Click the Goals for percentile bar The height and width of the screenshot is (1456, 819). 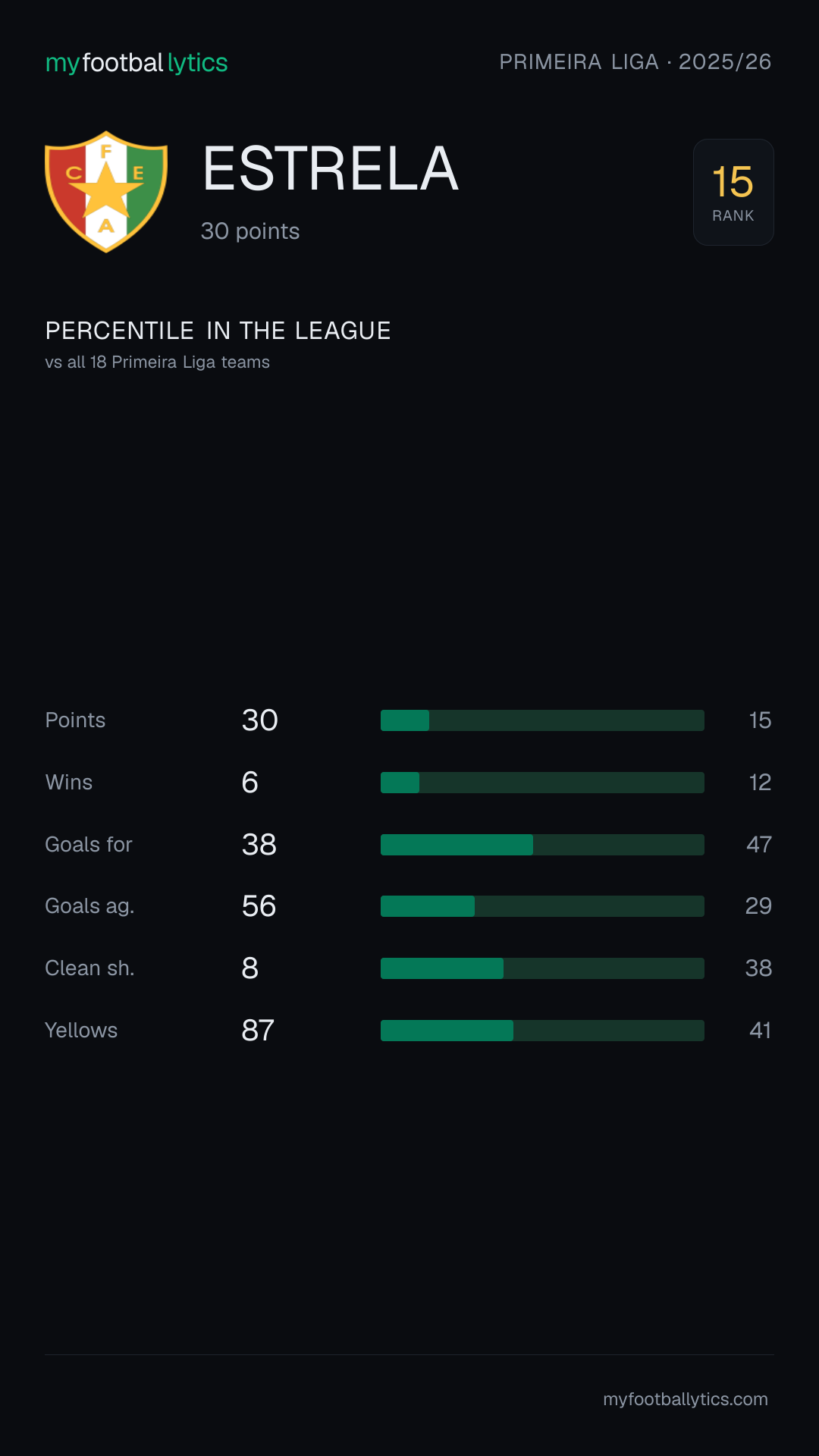(542, 845)
